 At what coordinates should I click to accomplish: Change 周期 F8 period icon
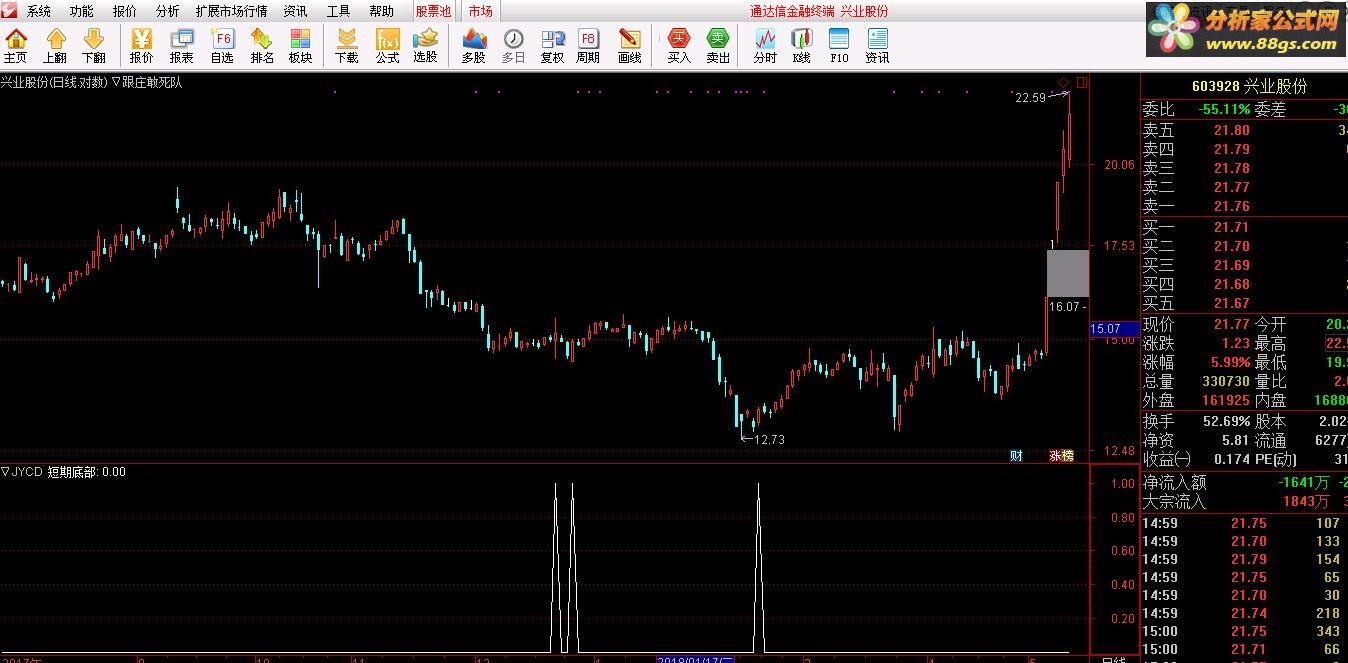tap(588, 46)
